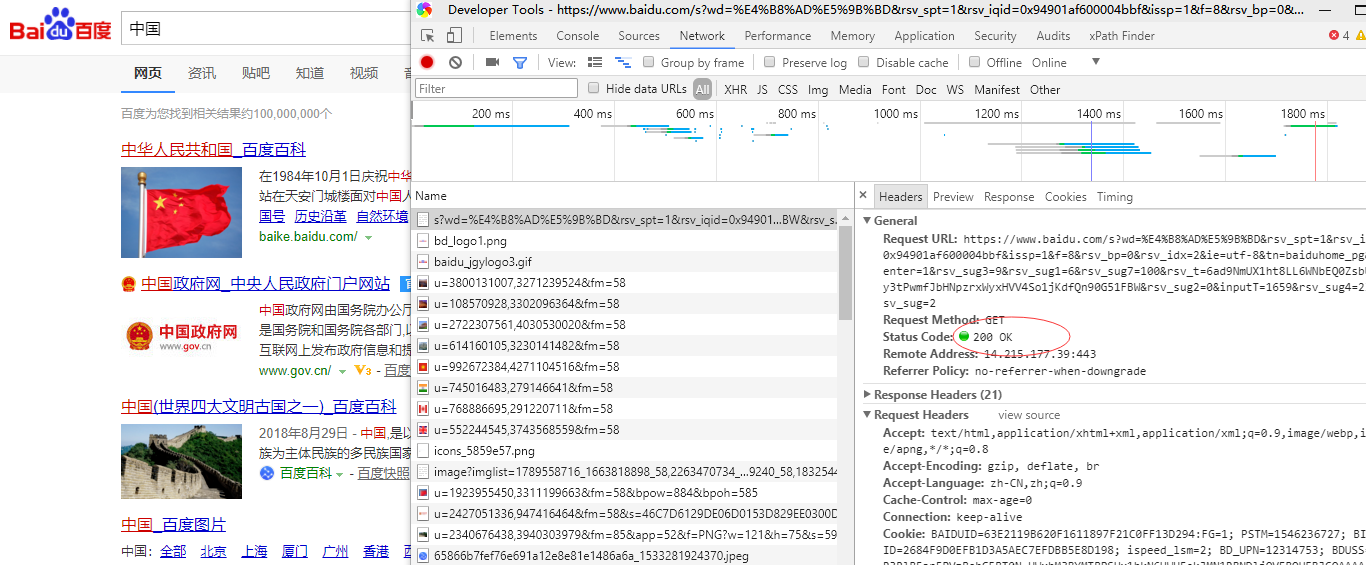This screenshot has width=1366, height=565.
Task: Open the Console tab
Action: click(578, 36)
